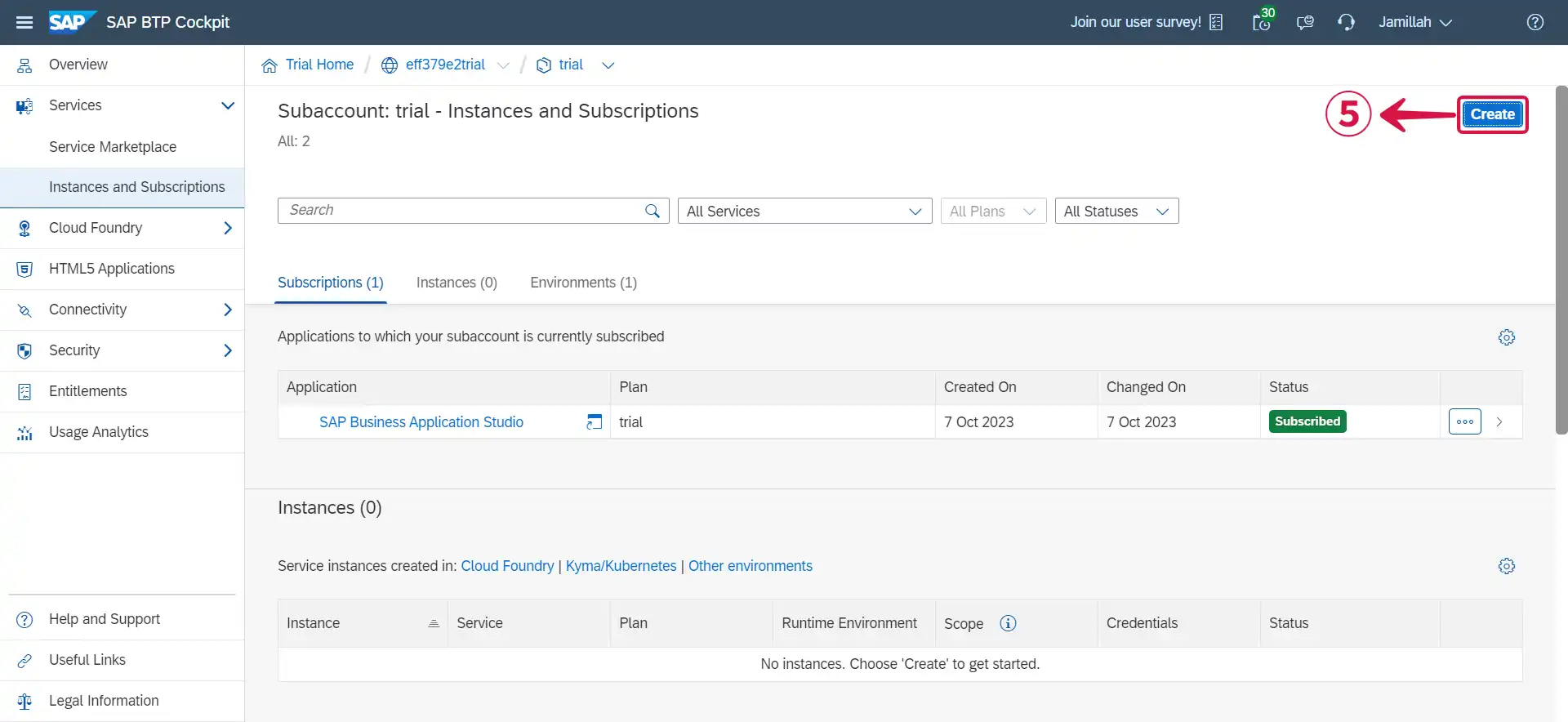
Task: Open the All Services dropdown
Action: 804,211
